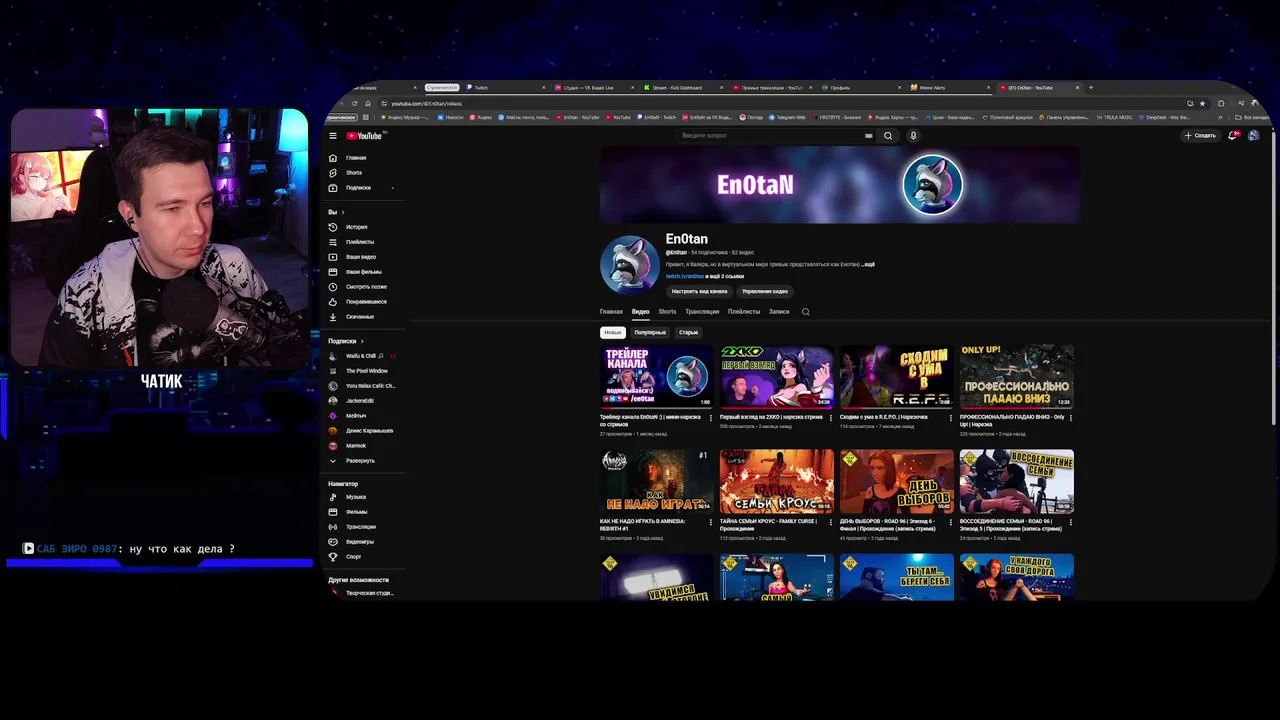Switch to the channel's Трансляции tab
This screenshot has height=720, width=1280.
pos(702,312)
